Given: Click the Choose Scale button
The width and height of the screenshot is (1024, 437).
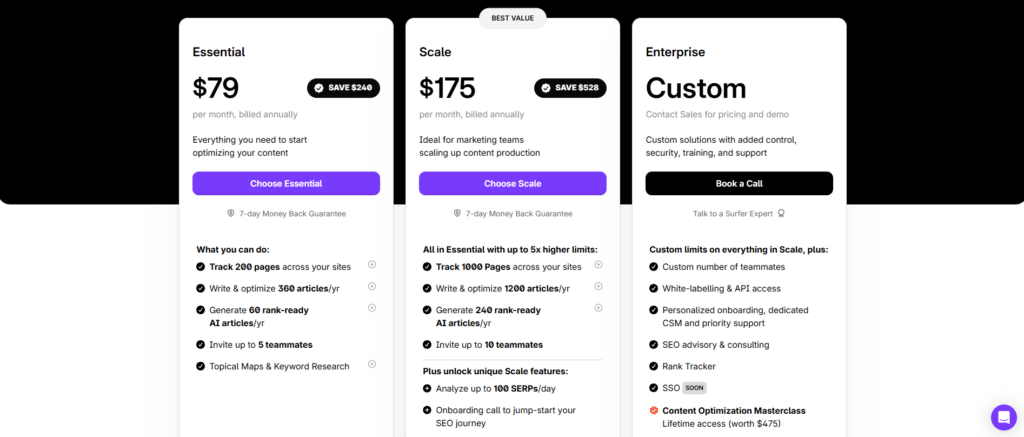Looking at the screenshot, I should coord(513,184).
